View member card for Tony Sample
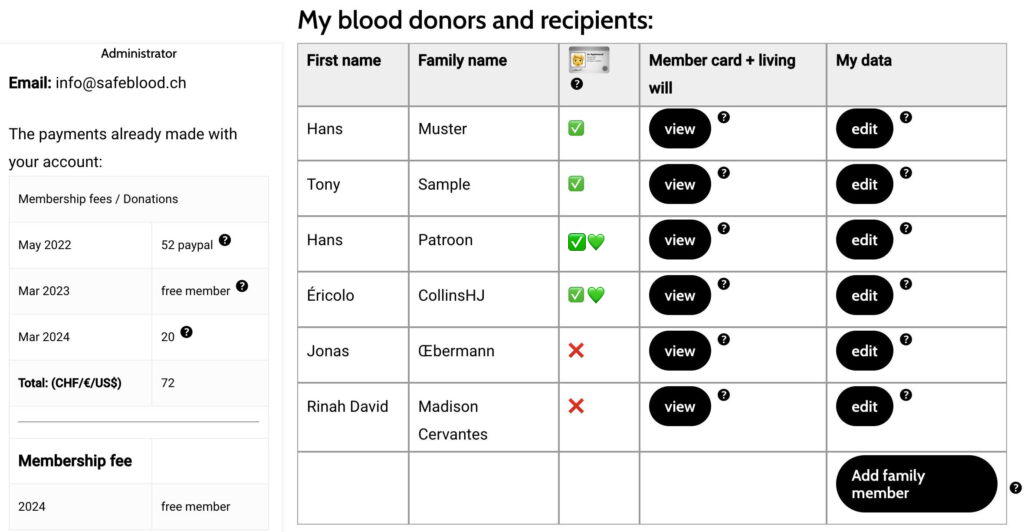Image resolution: width=1024 pixels, height=532 pixels. 680,185
